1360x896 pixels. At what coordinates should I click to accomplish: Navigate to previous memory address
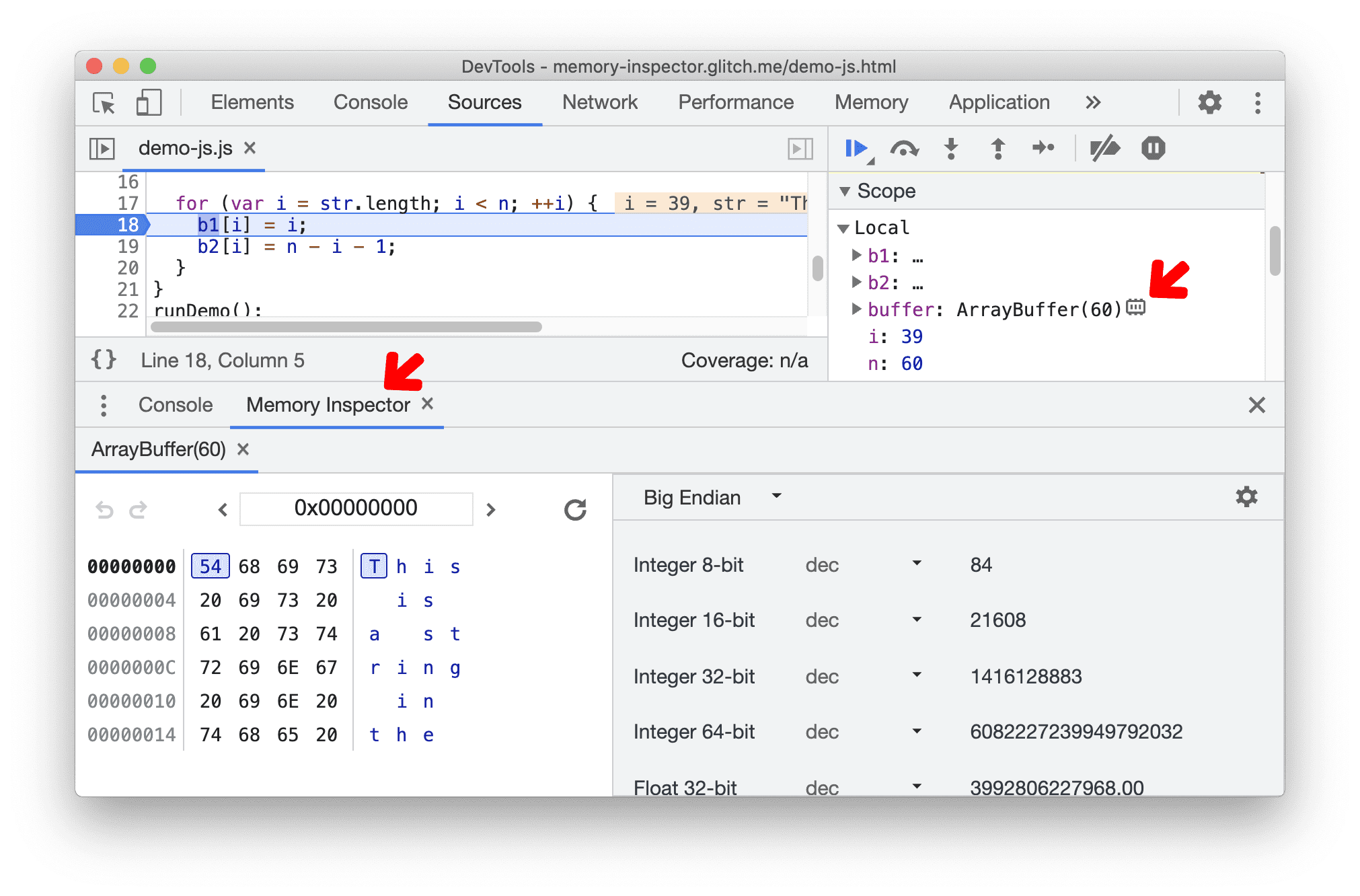[221, 509]
